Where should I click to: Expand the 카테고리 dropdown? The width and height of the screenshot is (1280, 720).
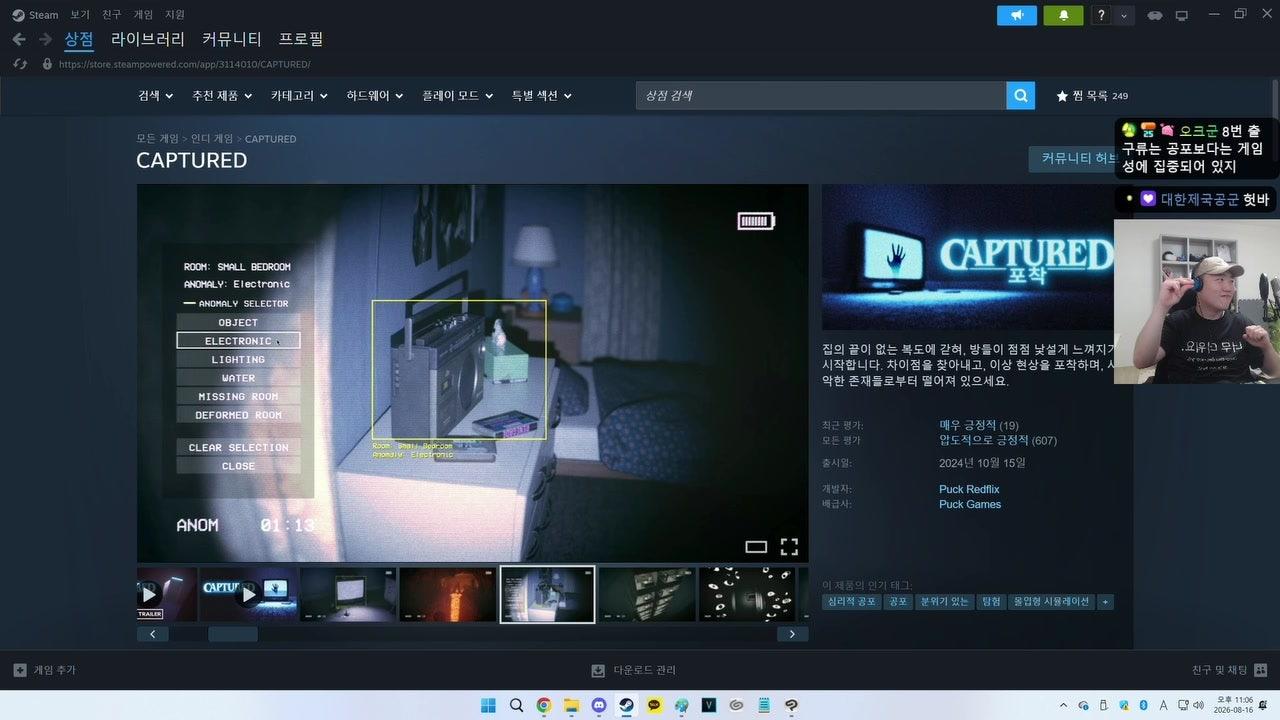pos(299,96)
